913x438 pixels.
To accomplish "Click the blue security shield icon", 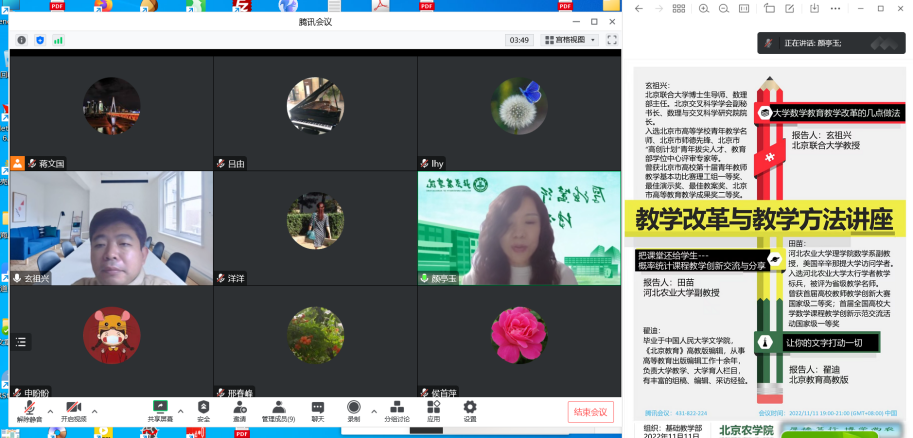I will click(x=40, y=40).
